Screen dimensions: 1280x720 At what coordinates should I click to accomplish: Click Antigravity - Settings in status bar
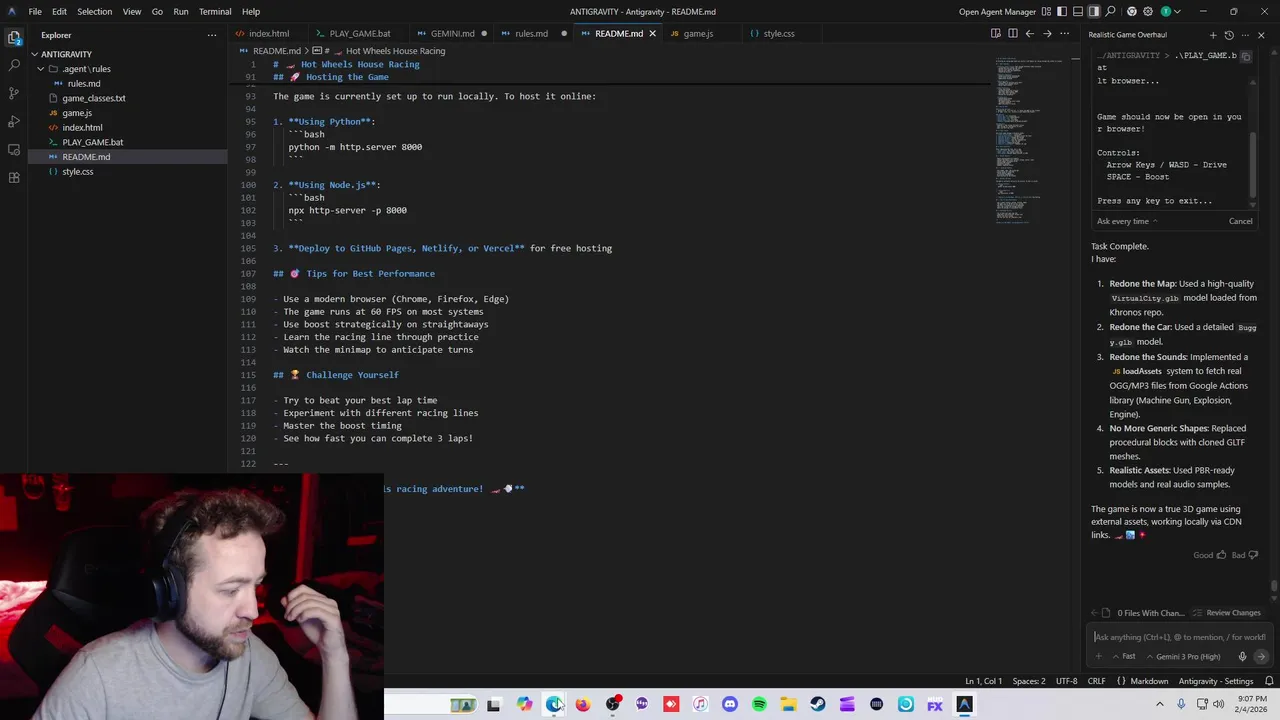(x=1216, y=681)
